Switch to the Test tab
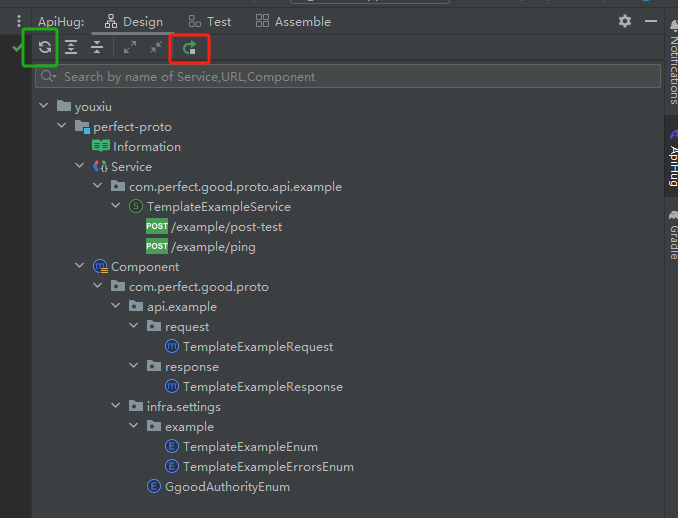This screenshot has height=518, width=678. [x=210, y=22]
